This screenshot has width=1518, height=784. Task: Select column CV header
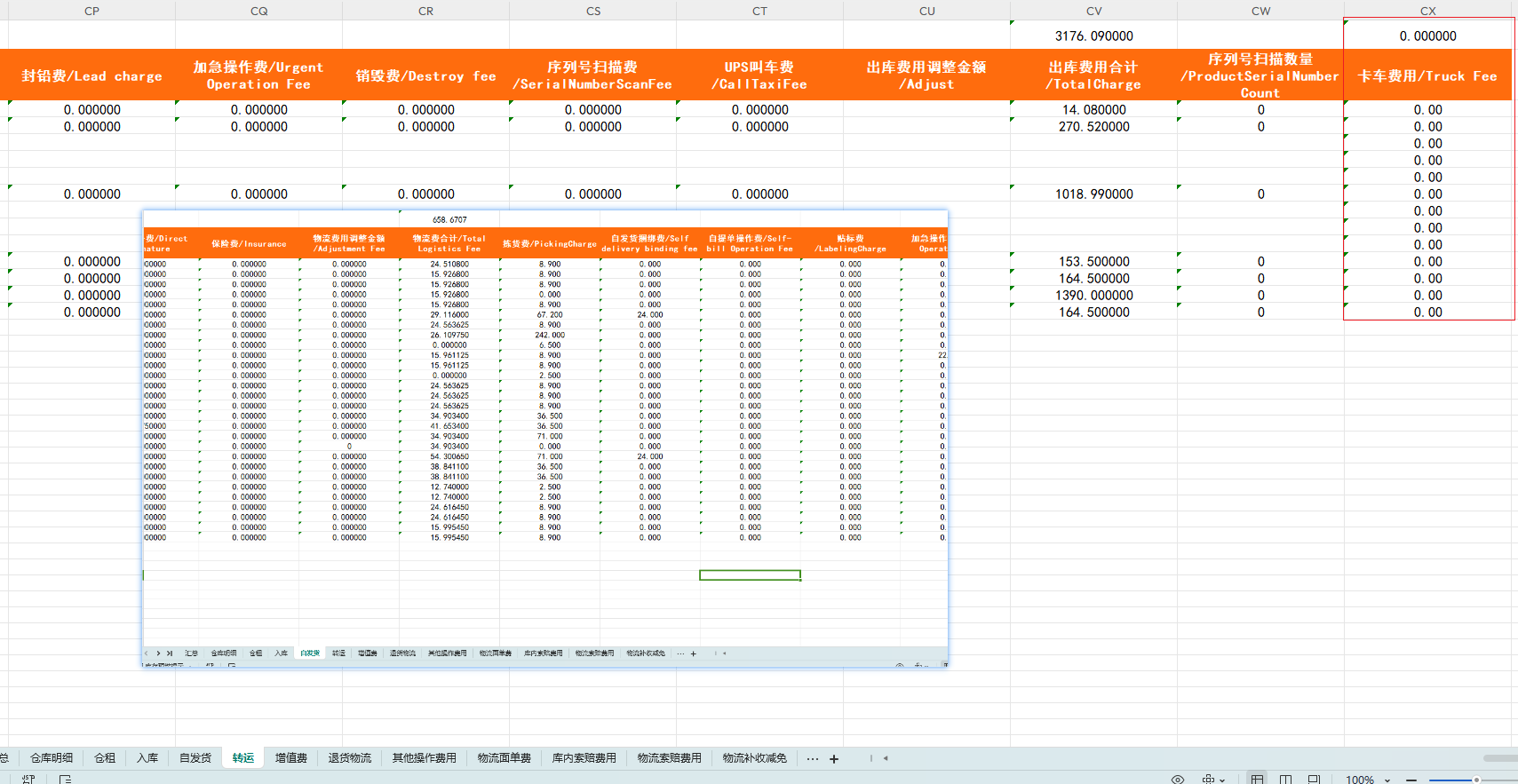coord(1093,11)
